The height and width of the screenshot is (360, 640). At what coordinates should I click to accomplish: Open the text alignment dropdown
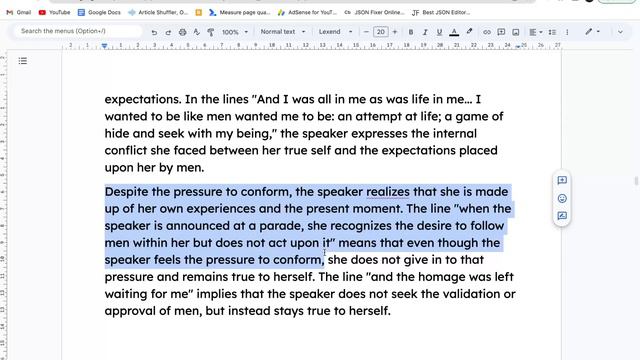click(536, 32)
